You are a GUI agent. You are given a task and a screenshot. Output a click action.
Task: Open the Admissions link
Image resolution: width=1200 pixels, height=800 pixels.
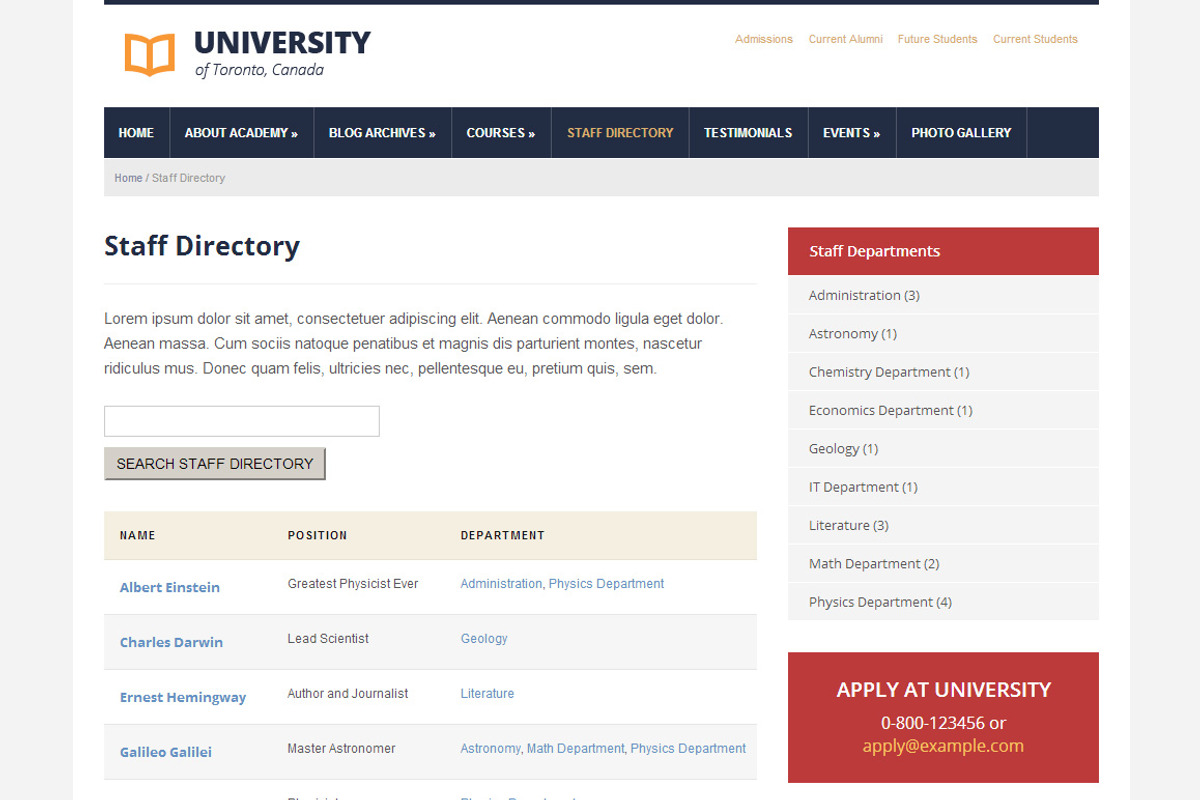click(x=763, y=39)
